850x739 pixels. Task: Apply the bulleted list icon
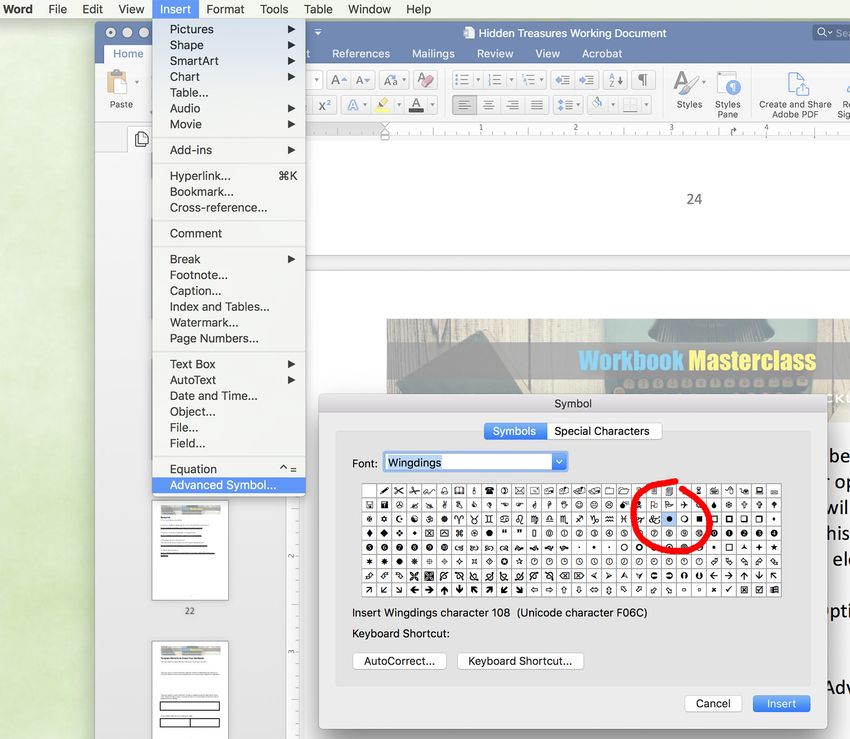tap(462, 80)
